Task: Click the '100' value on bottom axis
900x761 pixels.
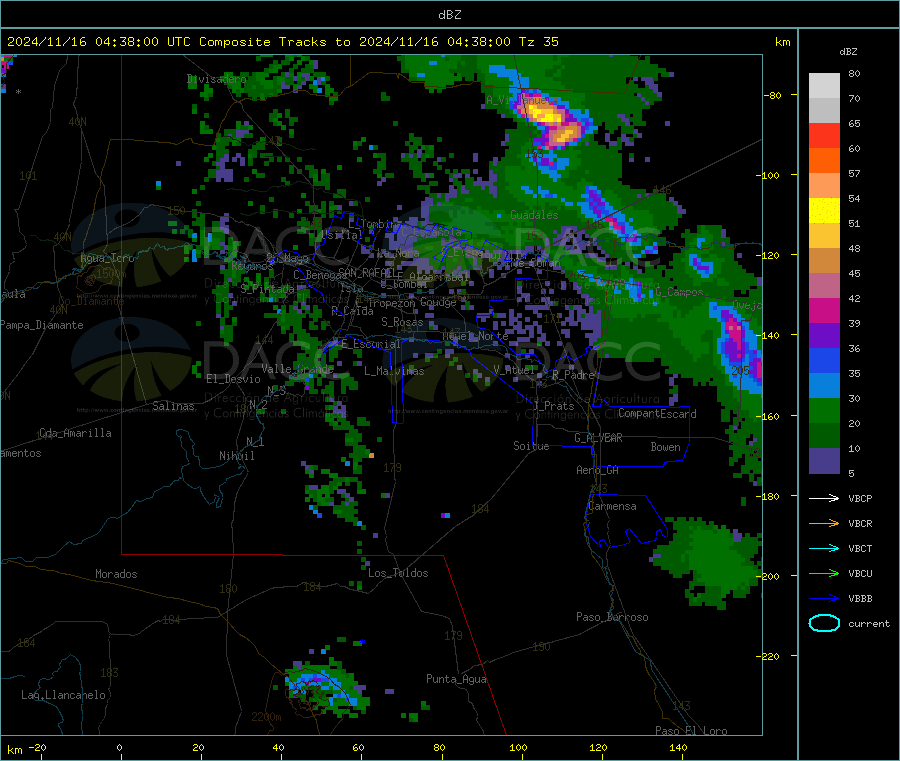Action: [x=518, y=748]
